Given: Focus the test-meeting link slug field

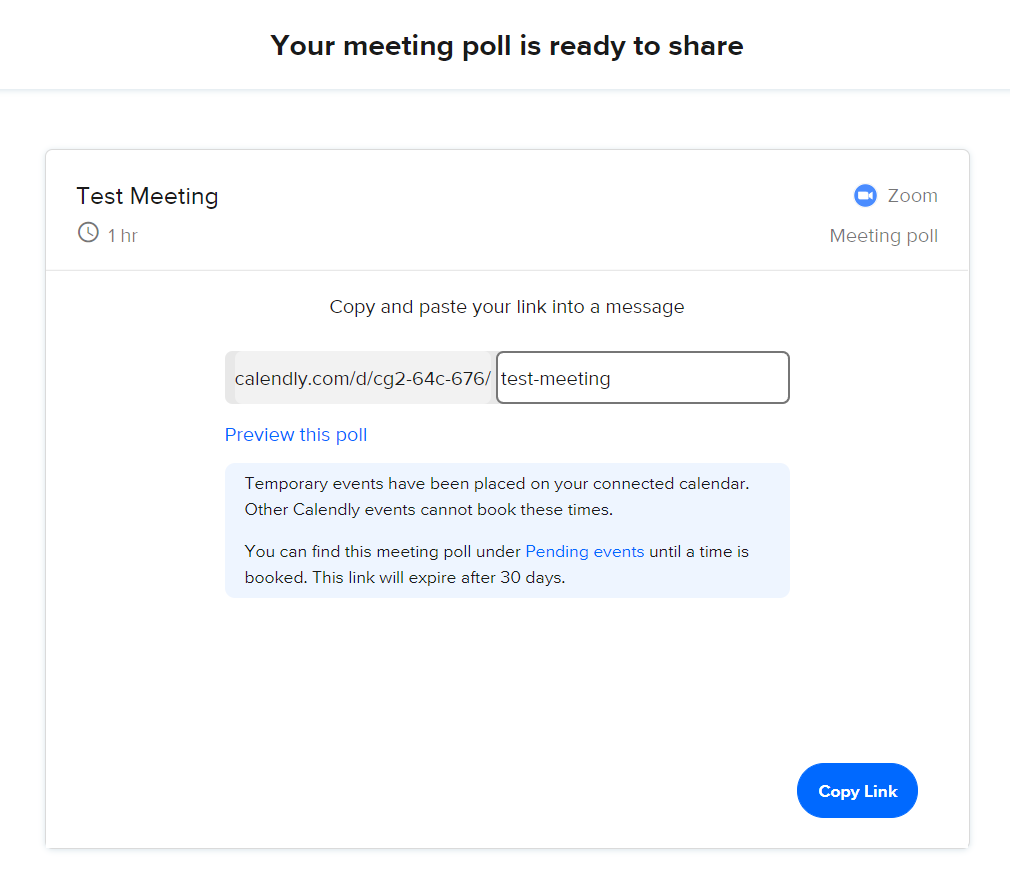Looking at the screenshot, I should 642,378.
